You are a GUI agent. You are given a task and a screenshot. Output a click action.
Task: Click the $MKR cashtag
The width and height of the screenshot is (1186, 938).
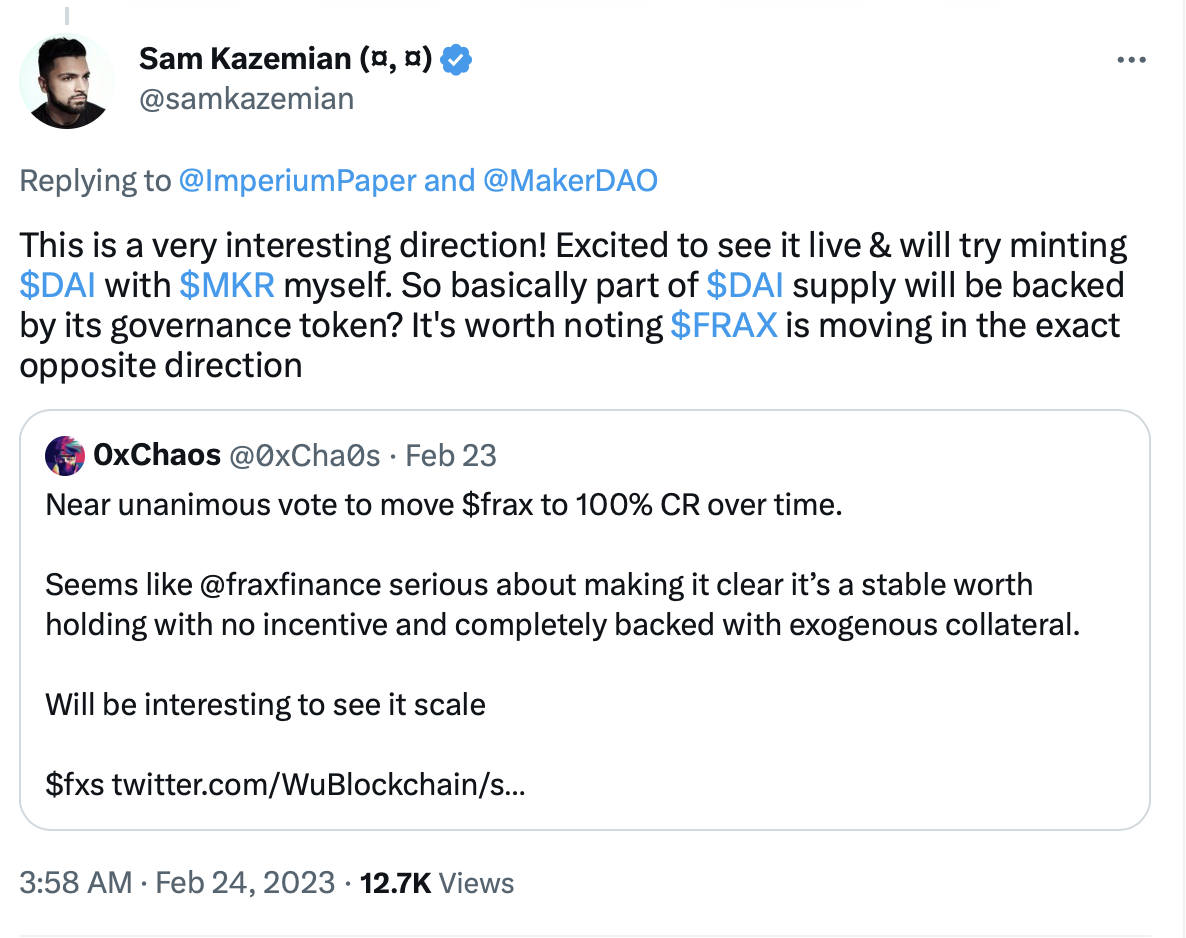pos(228,285)
